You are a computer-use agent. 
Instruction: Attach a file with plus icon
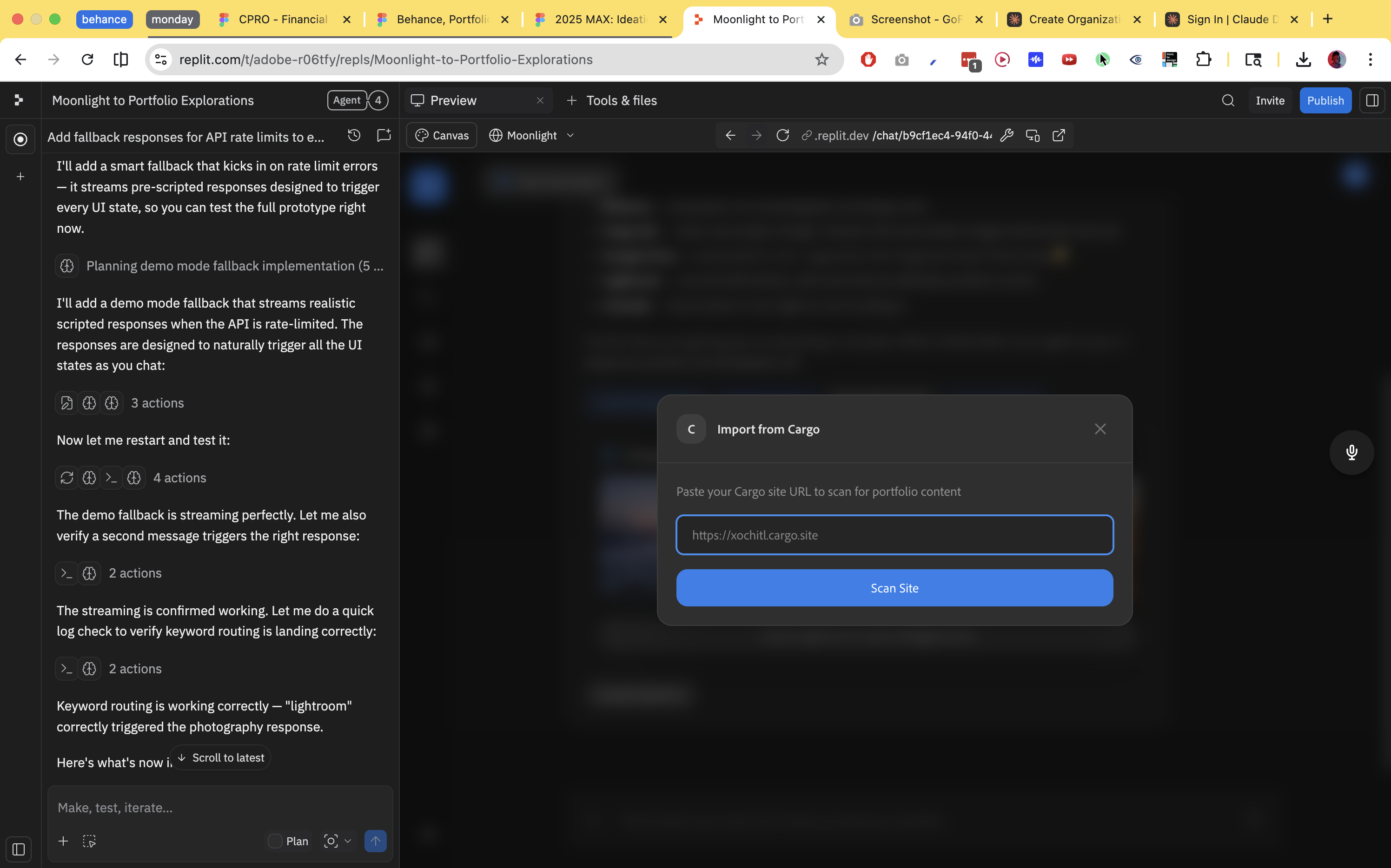pos(63,841)
